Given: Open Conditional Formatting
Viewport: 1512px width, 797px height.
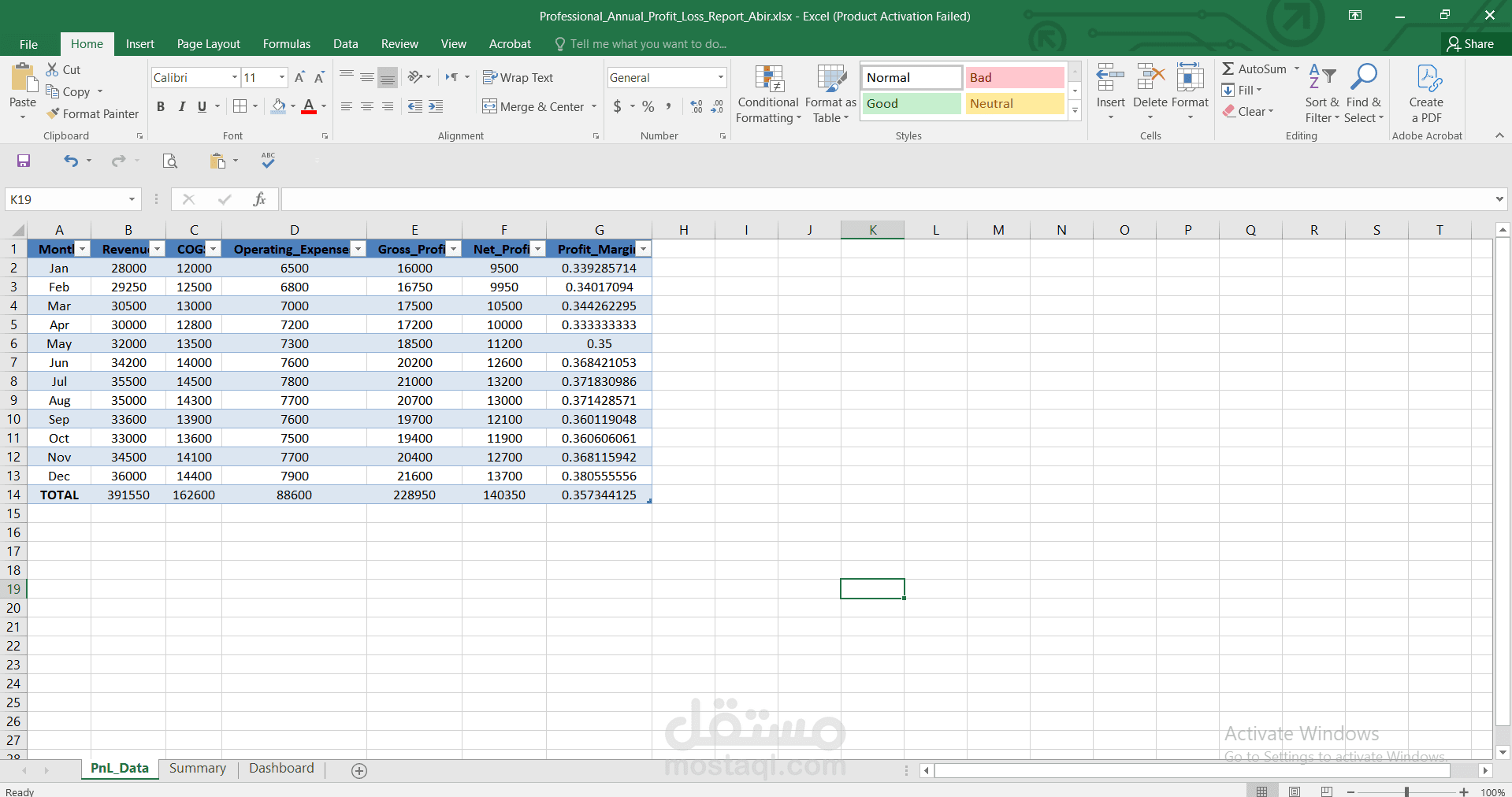Looking at the screenshot, I should pos(768,94).
